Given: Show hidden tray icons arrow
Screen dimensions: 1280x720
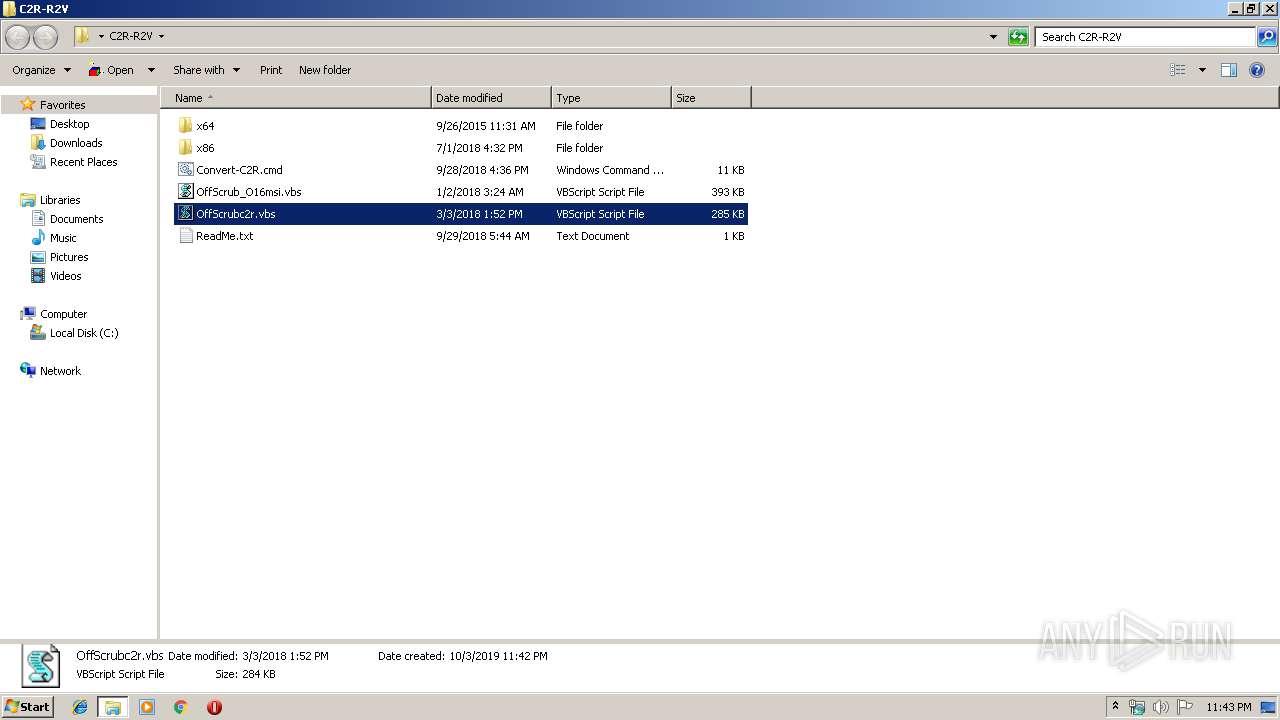Looking at the screenshot, I should (1116, 707).
